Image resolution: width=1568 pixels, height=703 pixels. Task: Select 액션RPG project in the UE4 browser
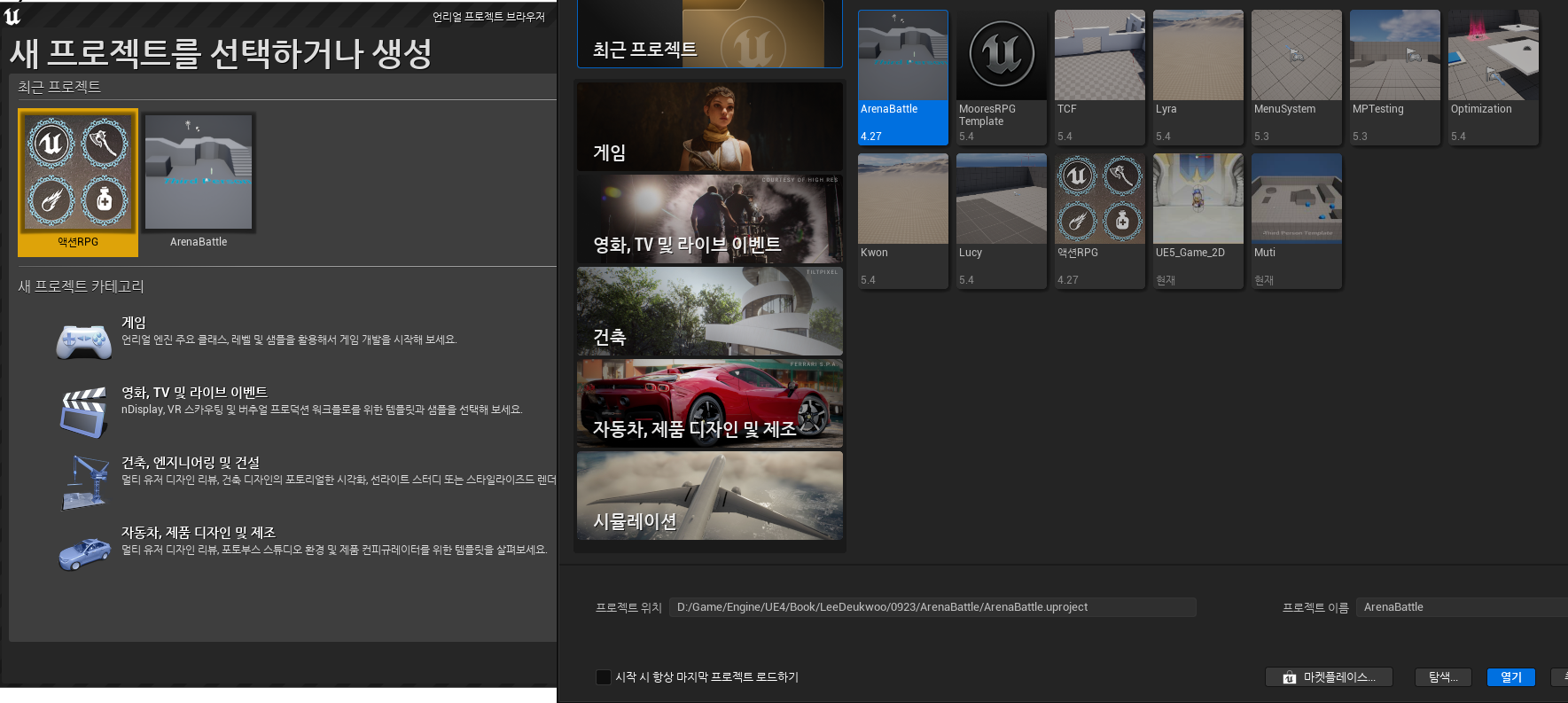[78, 183]
